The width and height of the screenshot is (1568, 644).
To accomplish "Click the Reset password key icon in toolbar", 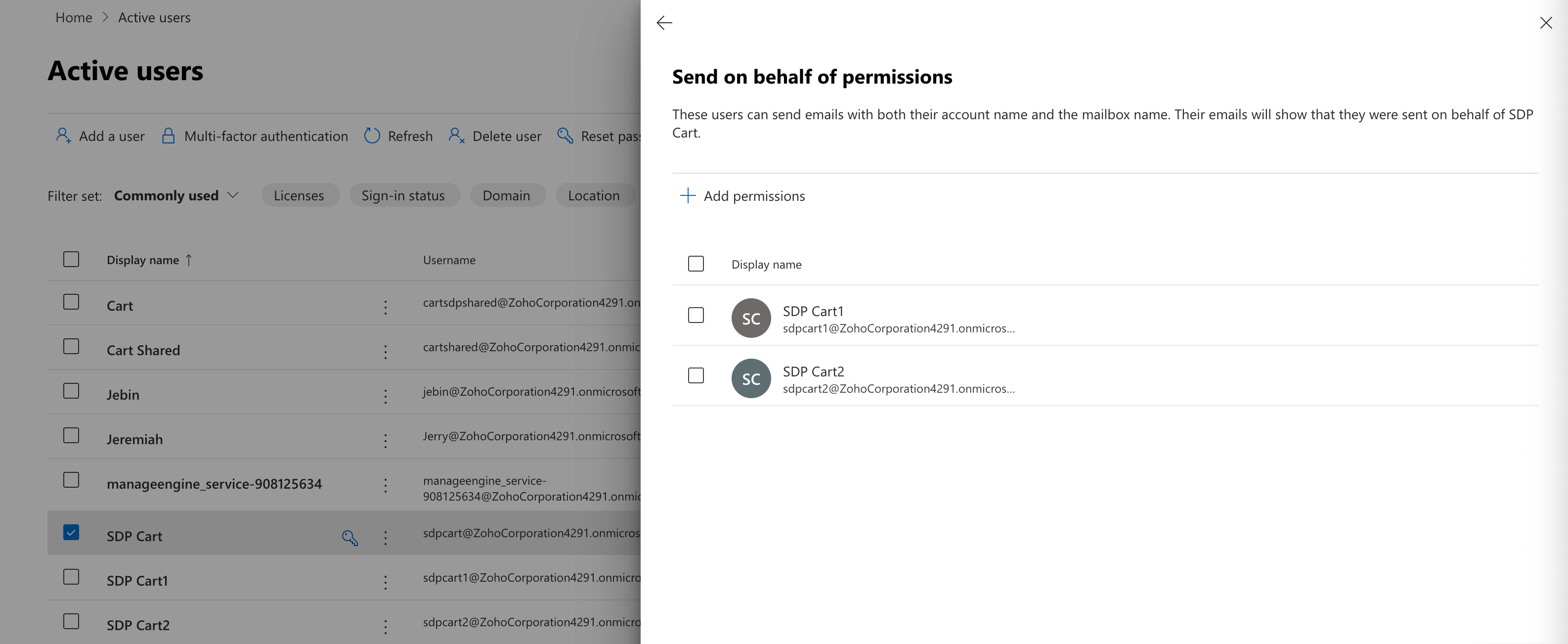I will click(565, 136).
